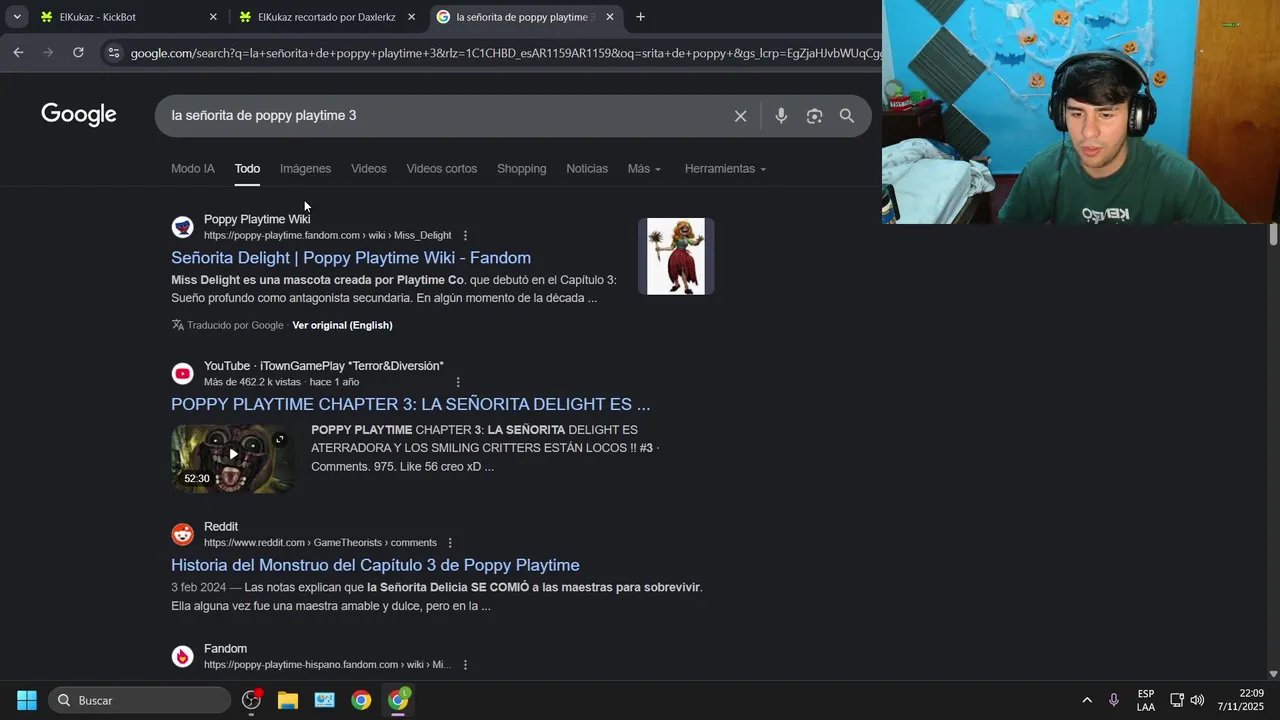This screenshot has height=720, width=1280.
Task: Open more options for the GameTheorists Reddit result
Action: click(449, 543)
